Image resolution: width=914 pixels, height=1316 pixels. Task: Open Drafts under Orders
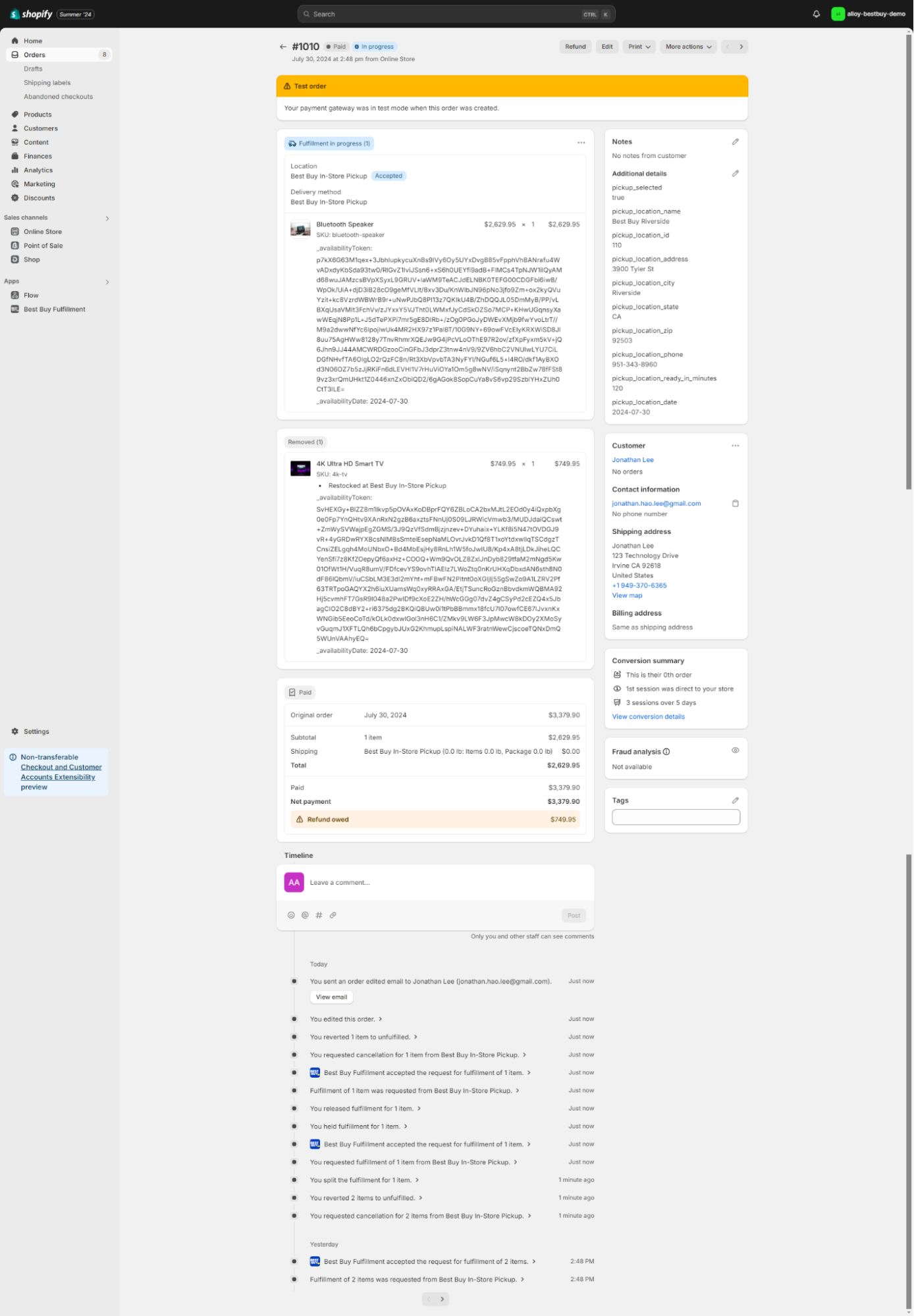click(33, 69)
